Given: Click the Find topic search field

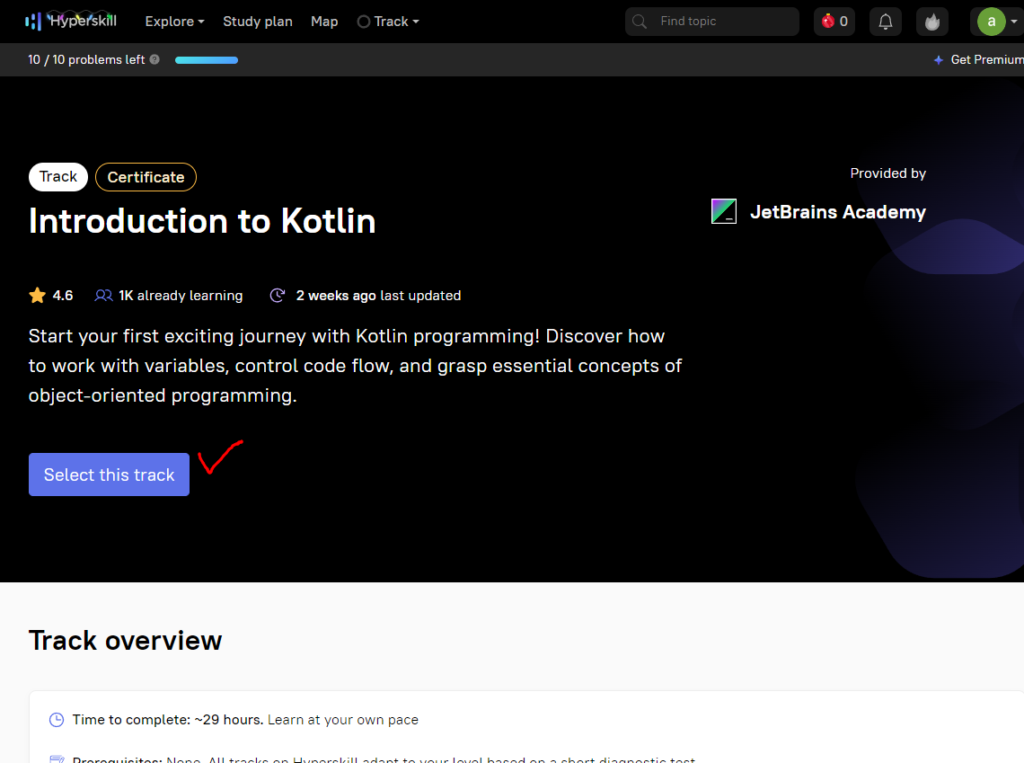Looking at the screenshot, I should [x=712, y=22].
